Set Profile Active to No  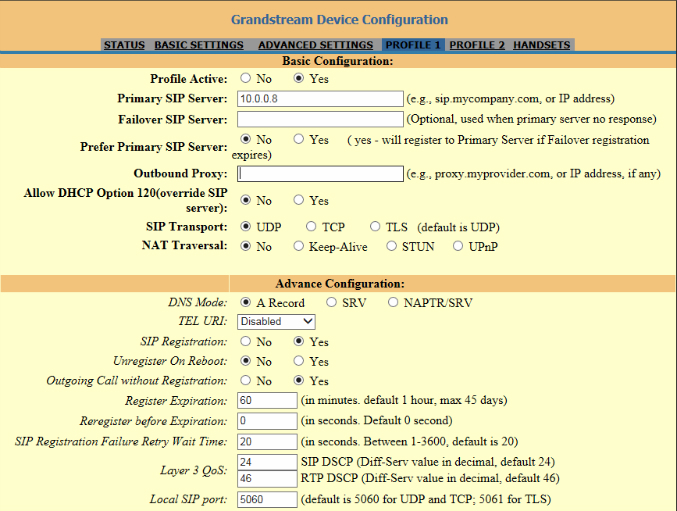(246, 78)
